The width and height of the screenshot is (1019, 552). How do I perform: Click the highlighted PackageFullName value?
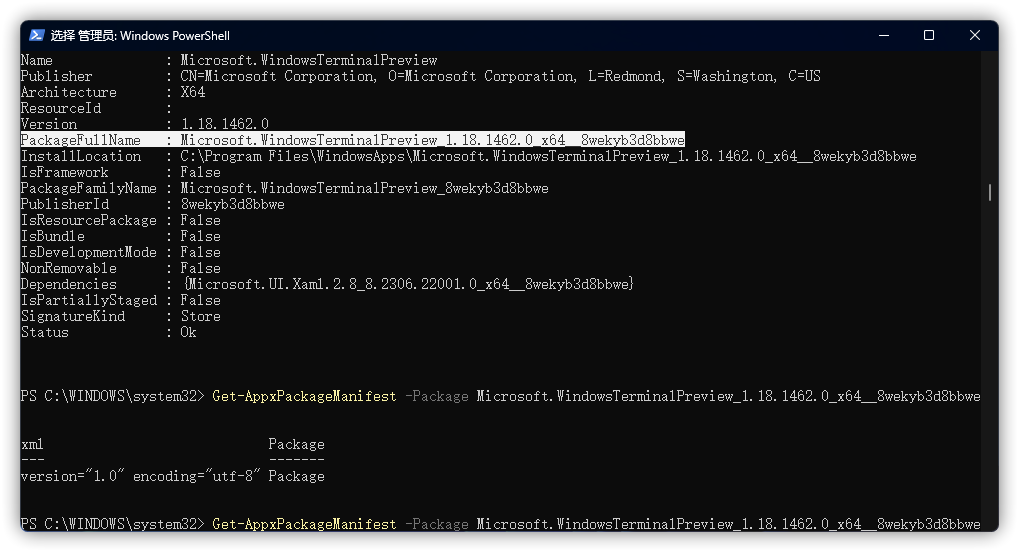(432, 140)
